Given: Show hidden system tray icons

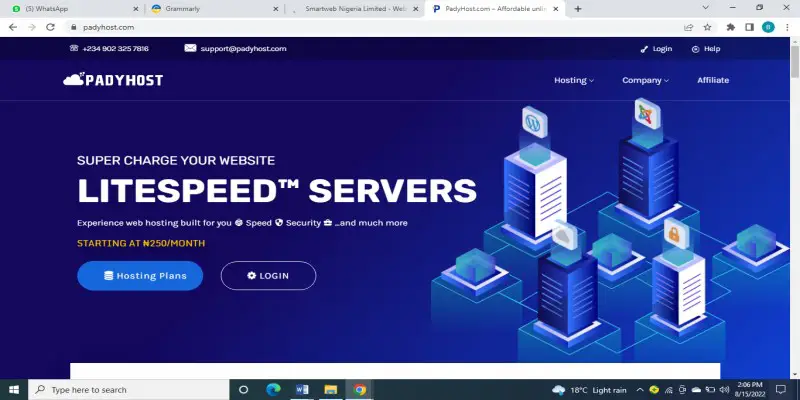Looking at the screenshot, I should (x=640, y=390).
